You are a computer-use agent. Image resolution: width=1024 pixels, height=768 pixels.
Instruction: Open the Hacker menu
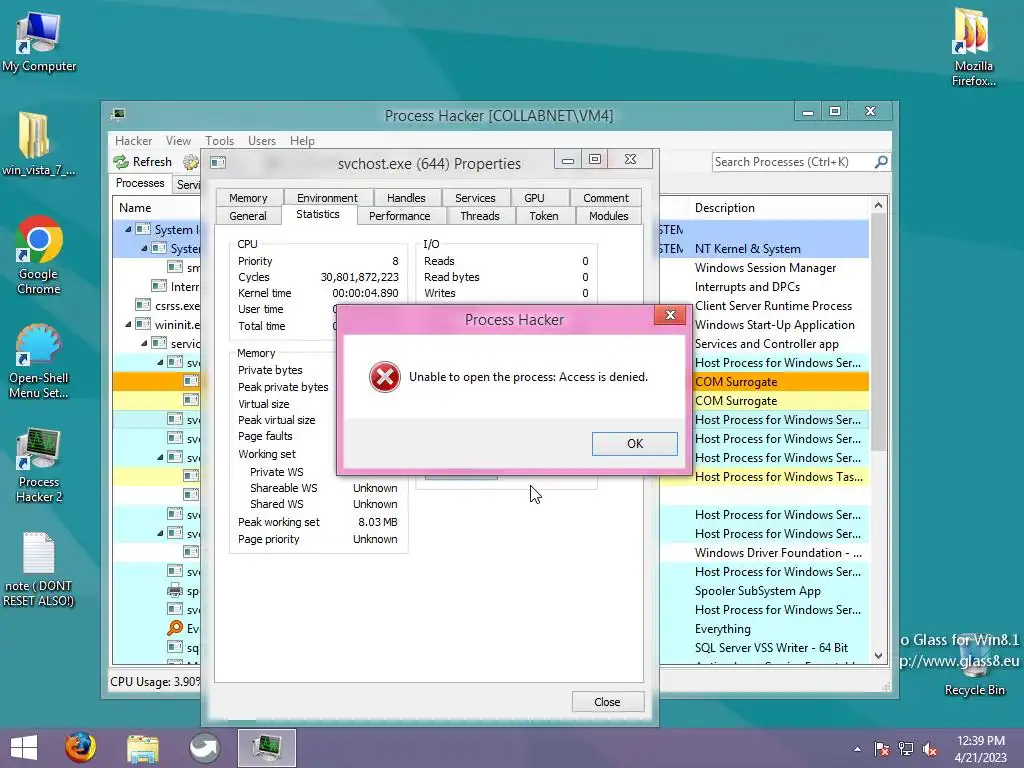click(133, 140)
